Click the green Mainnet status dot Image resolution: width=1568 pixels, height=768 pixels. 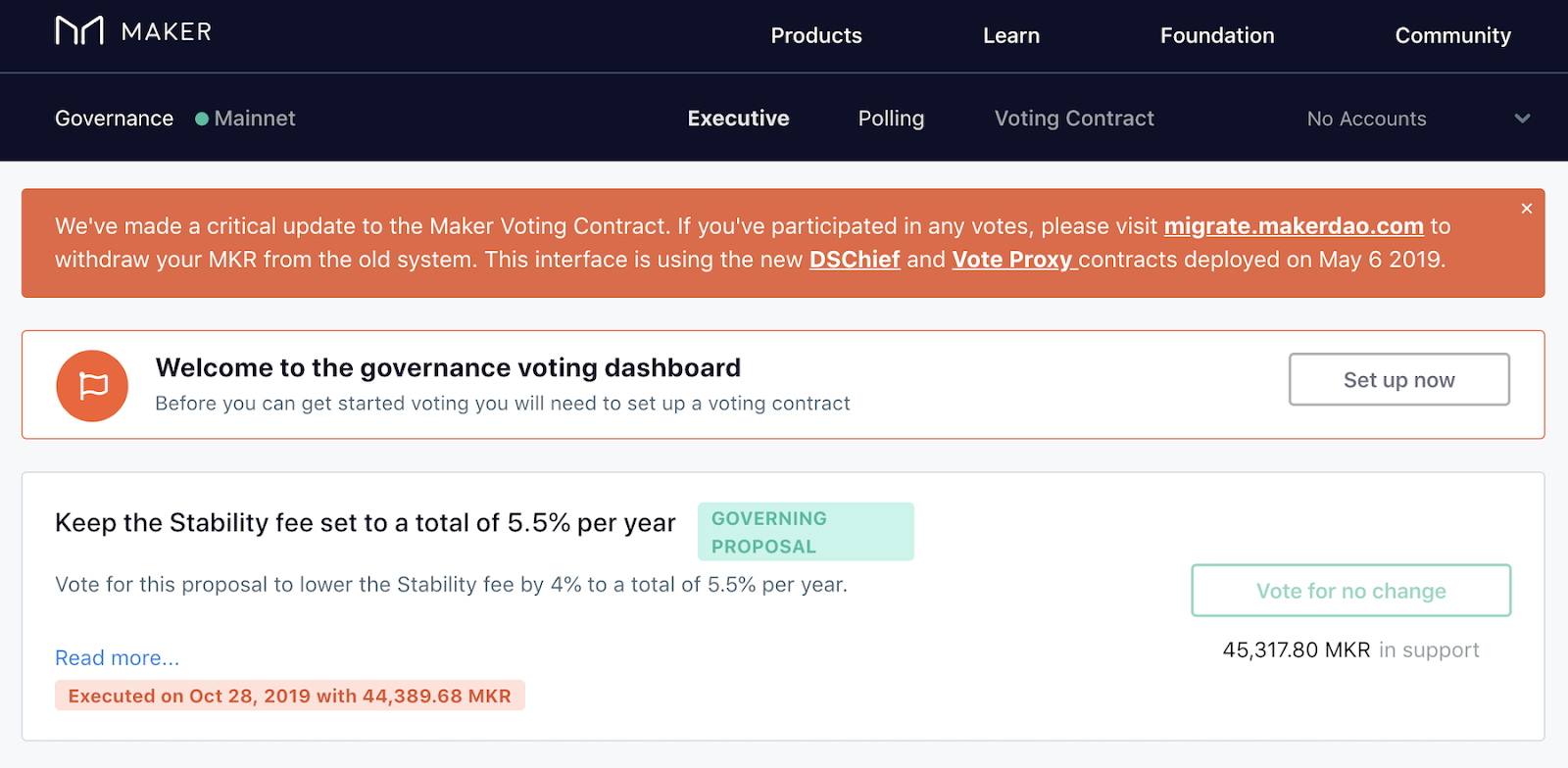point(202,119)
